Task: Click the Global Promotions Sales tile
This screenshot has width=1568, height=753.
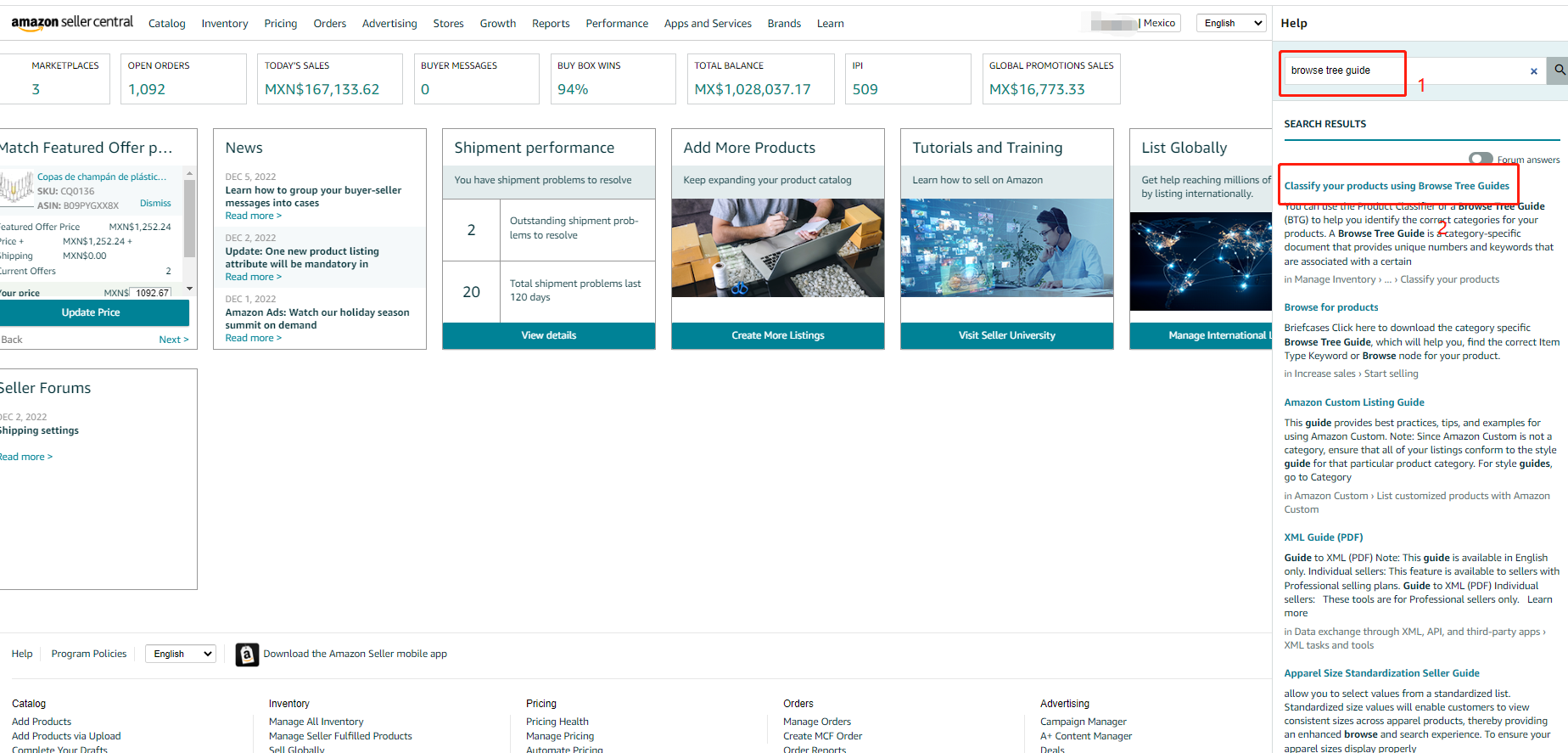Action: click(x=1051, y=79)
